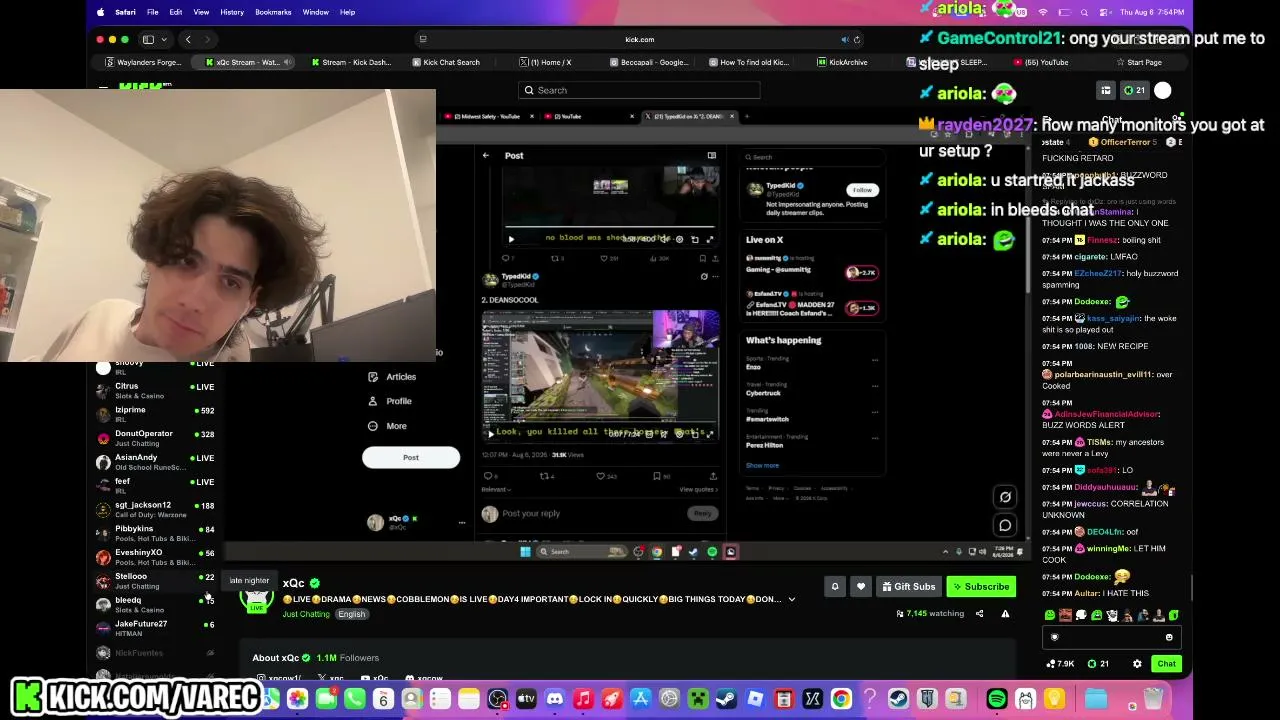The image size is (1280, 720).
Task: Click the Windows Start button in stream
Action: 525,552
